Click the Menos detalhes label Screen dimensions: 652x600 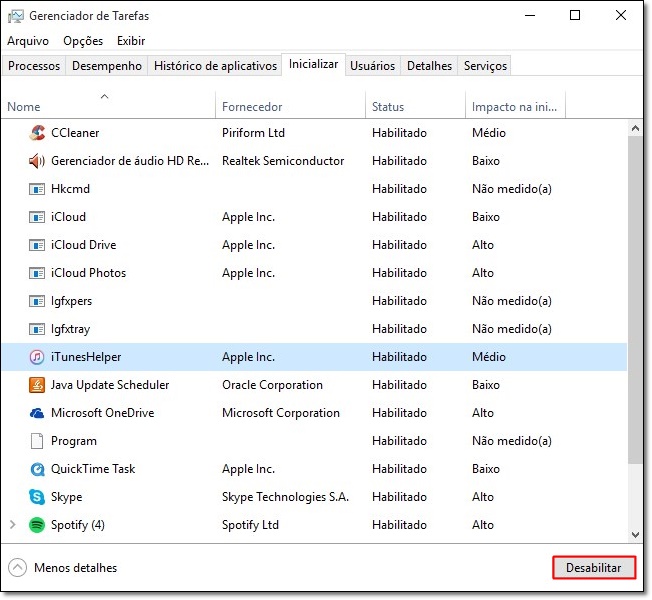pyautogui.click(x=76, y=568)
